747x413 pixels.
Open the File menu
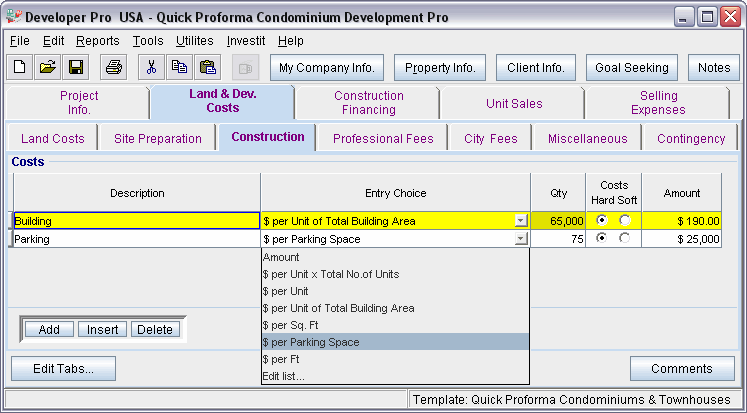coord(20,41)
